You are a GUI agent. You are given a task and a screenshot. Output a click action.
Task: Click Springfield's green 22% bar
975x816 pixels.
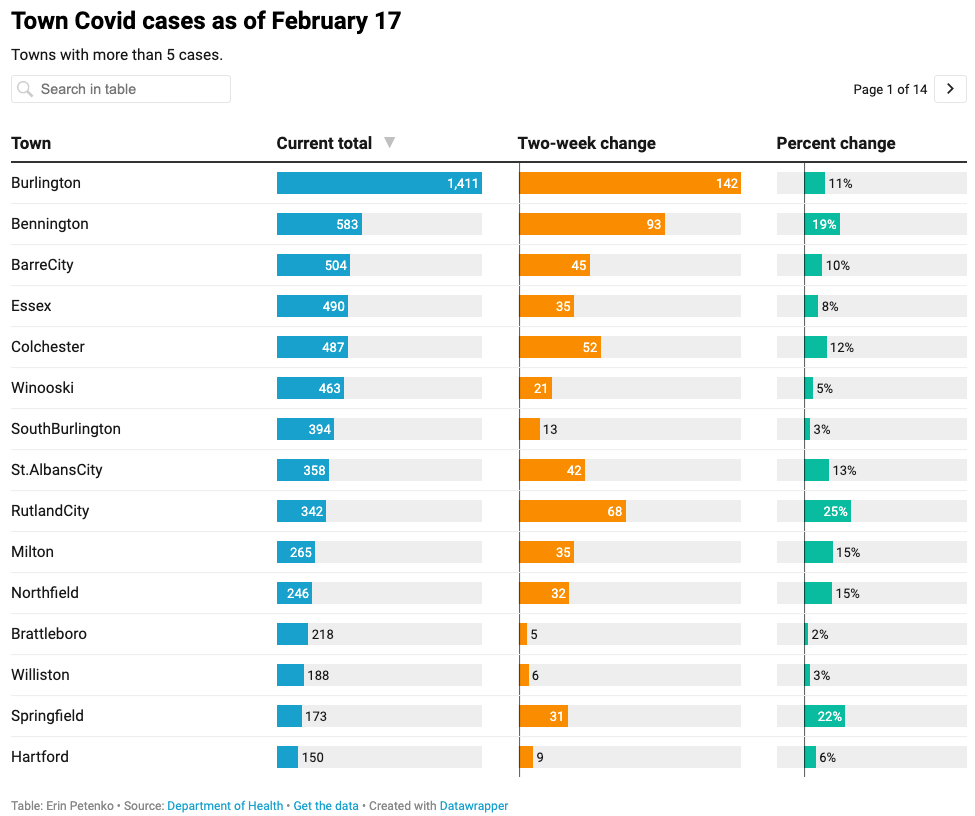point(824,716)
